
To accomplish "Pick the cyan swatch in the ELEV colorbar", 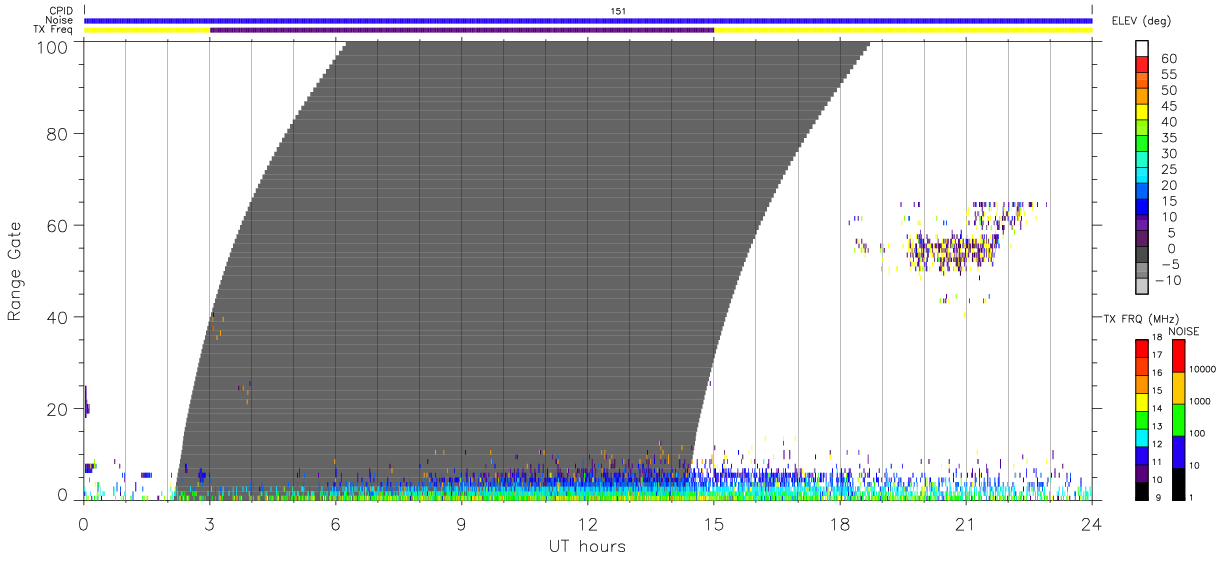I will [1141, 176].
